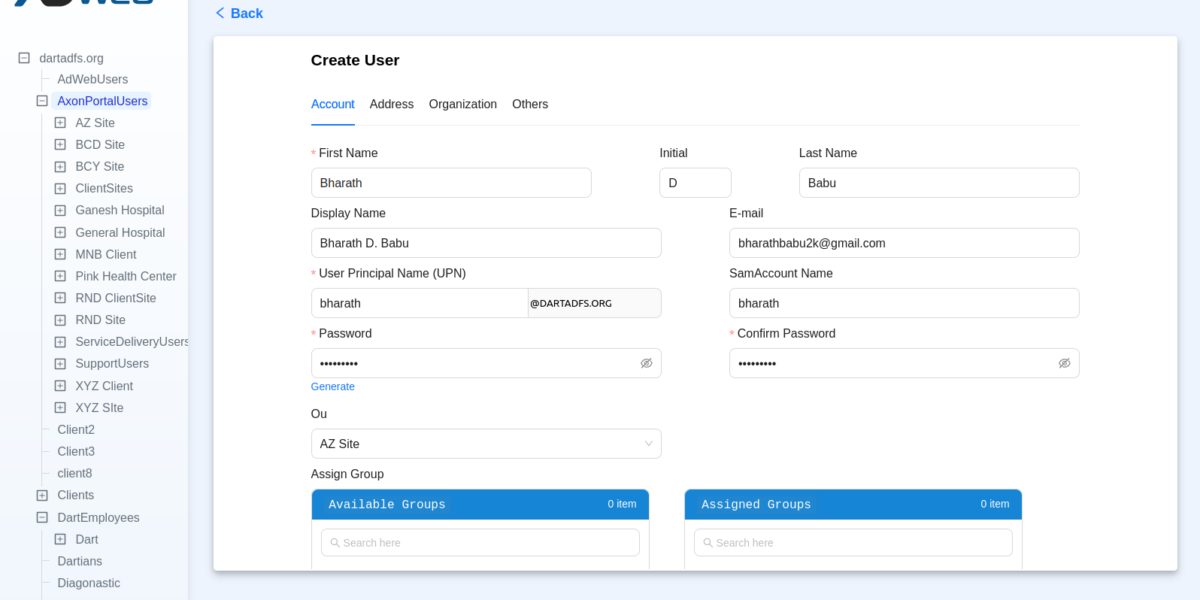The height and width of the screenshot is (600, 1200).
Task: Click search icon in Available Groups panel
Action: [335, 542]
